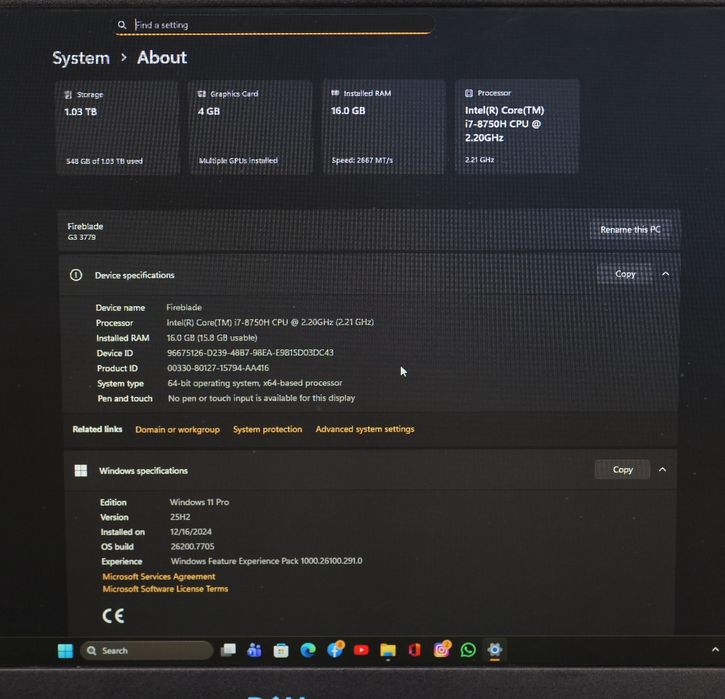Image resolution: width=725 pixels, height=699 pixels.
Task: Click the 16.0 GB (15.8 GB usable) value
Action: coord(212,338)
